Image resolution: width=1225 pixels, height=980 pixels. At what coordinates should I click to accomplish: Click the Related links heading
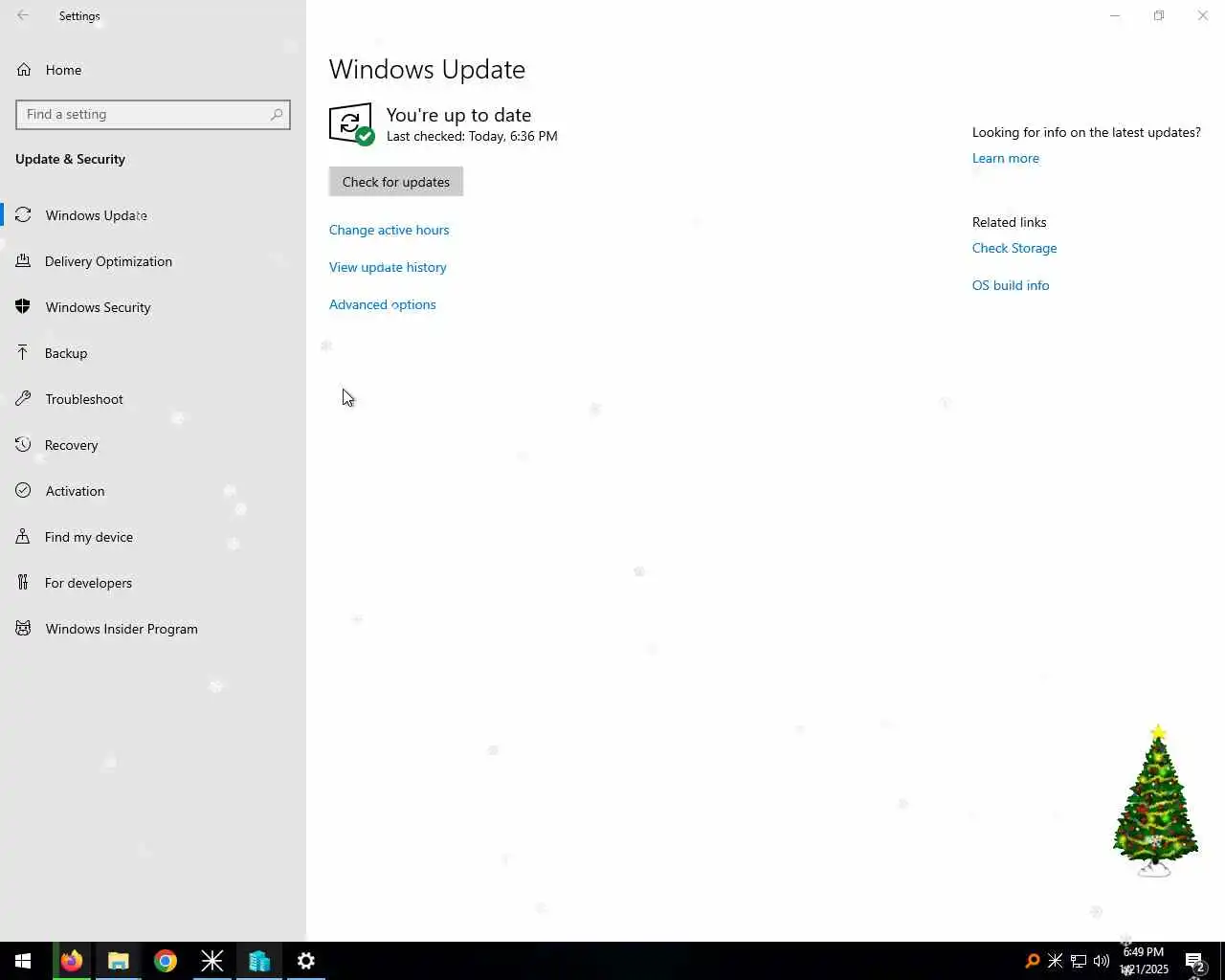click(x=1009, y=222)
